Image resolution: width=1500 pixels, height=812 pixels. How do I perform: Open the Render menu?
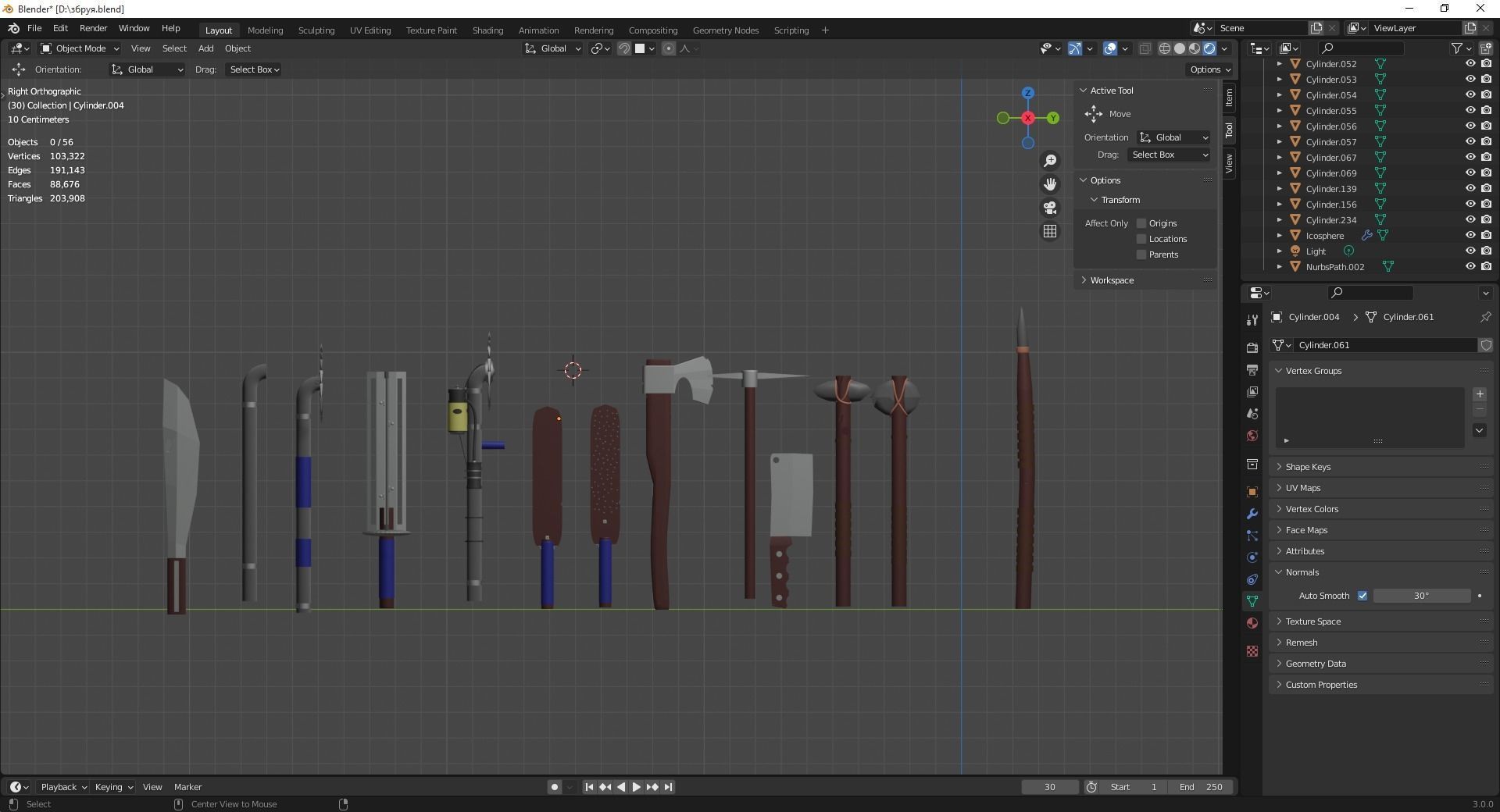(x=93, y=28)
